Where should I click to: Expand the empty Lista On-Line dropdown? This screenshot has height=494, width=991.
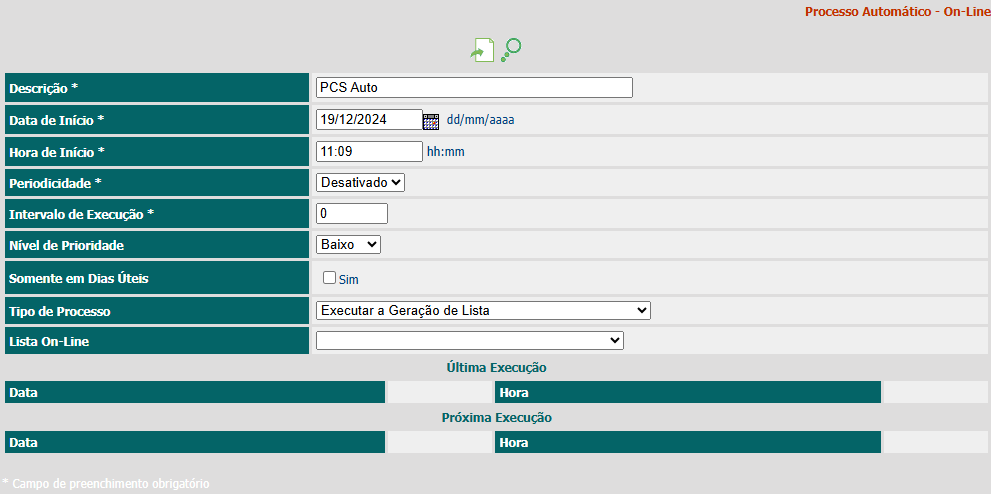pyautogui.click(x=470, y=340)
